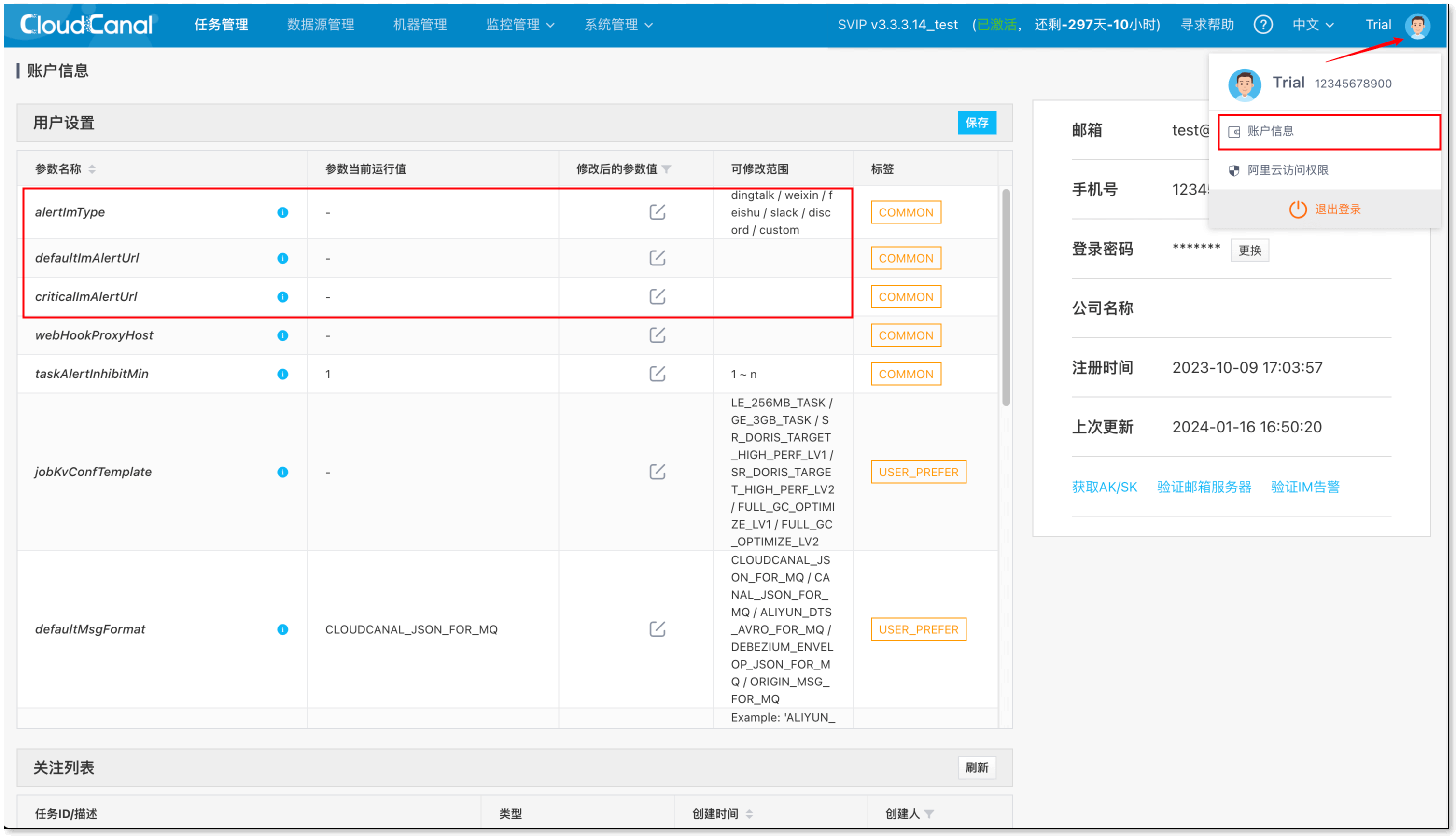Click edit icon for taskAlertInhibitMin row
Viewport: 1456px width, 836px height.
(657, 374)
